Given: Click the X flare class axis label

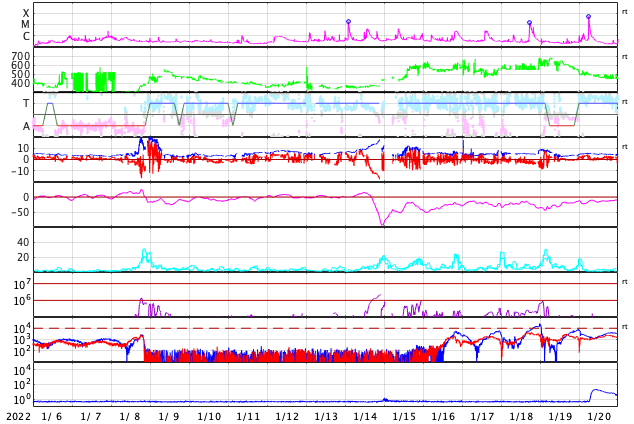Looking at the screenshot, I should 26,13.
